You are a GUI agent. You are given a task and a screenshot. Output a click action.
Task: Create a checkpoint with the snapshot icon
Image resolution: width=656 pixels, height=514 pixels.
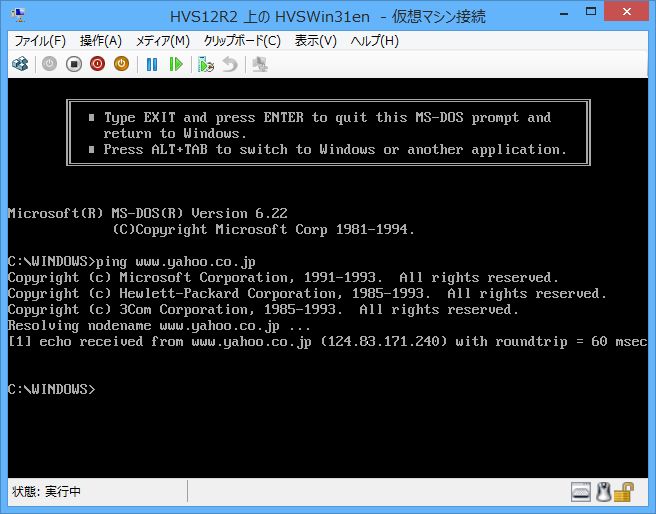coord(206,64)
